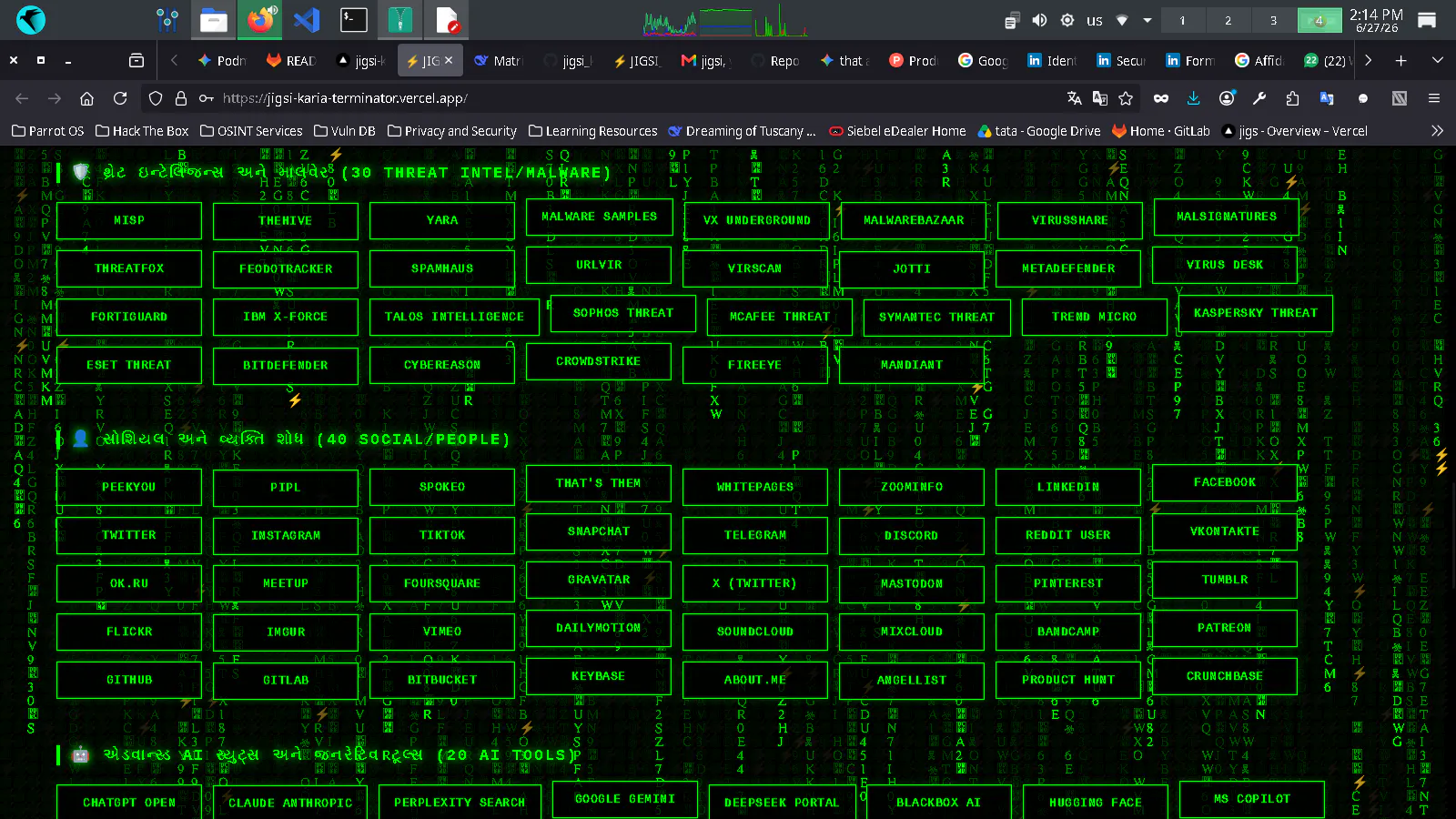Switch to workspace 2
Screen dimensions: 1456x819
1228,20
